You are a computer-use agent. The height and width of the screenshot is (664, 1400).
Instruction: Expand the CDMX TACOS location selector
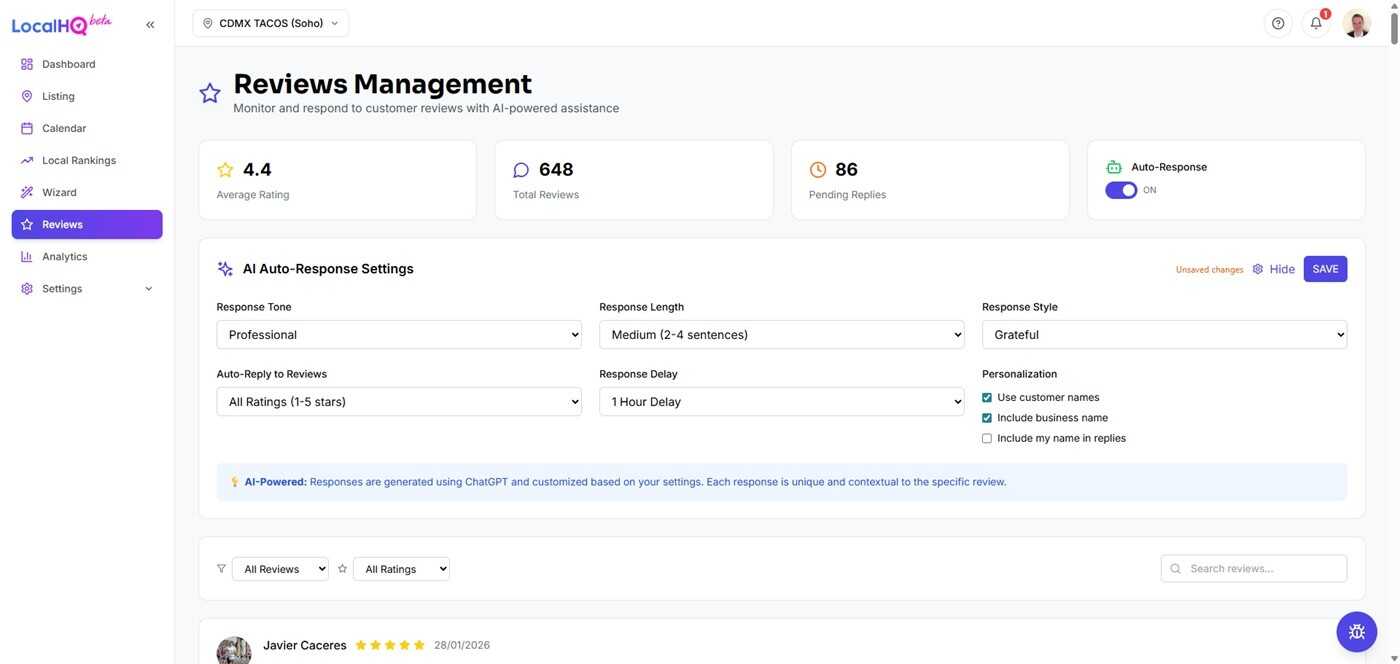[x=271, y=23]
